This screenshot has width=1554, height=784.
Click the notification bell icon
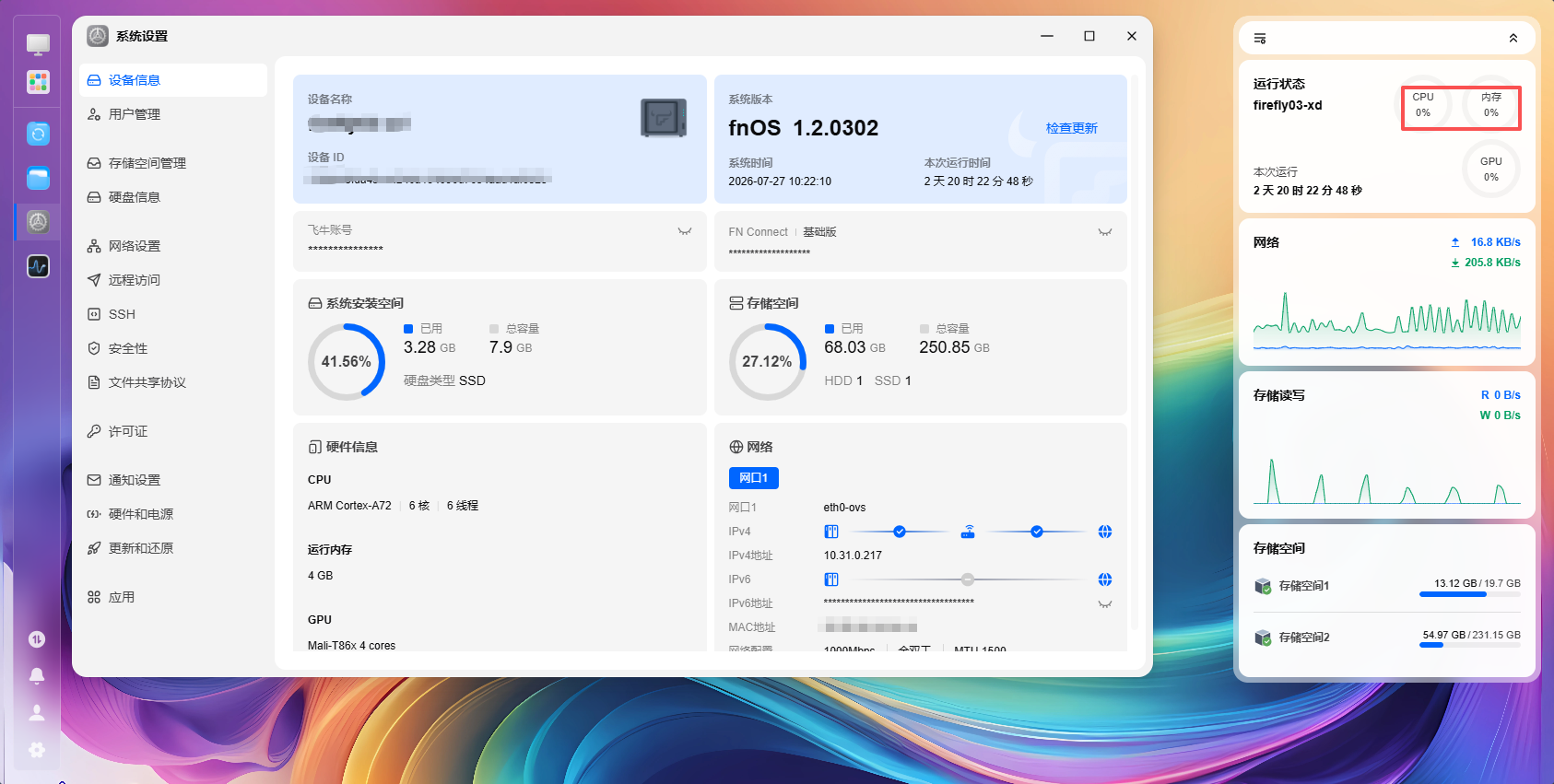37,675
